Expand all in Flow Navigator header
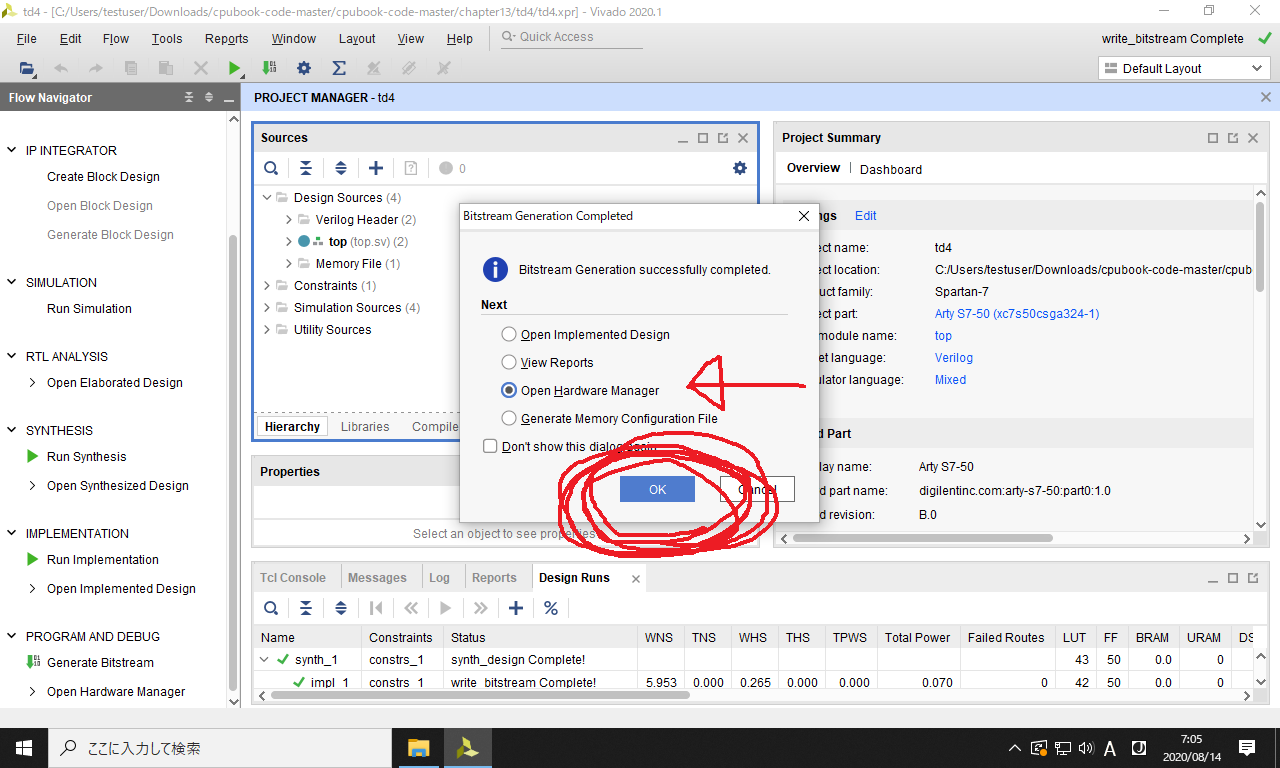 tap(209, 98)
